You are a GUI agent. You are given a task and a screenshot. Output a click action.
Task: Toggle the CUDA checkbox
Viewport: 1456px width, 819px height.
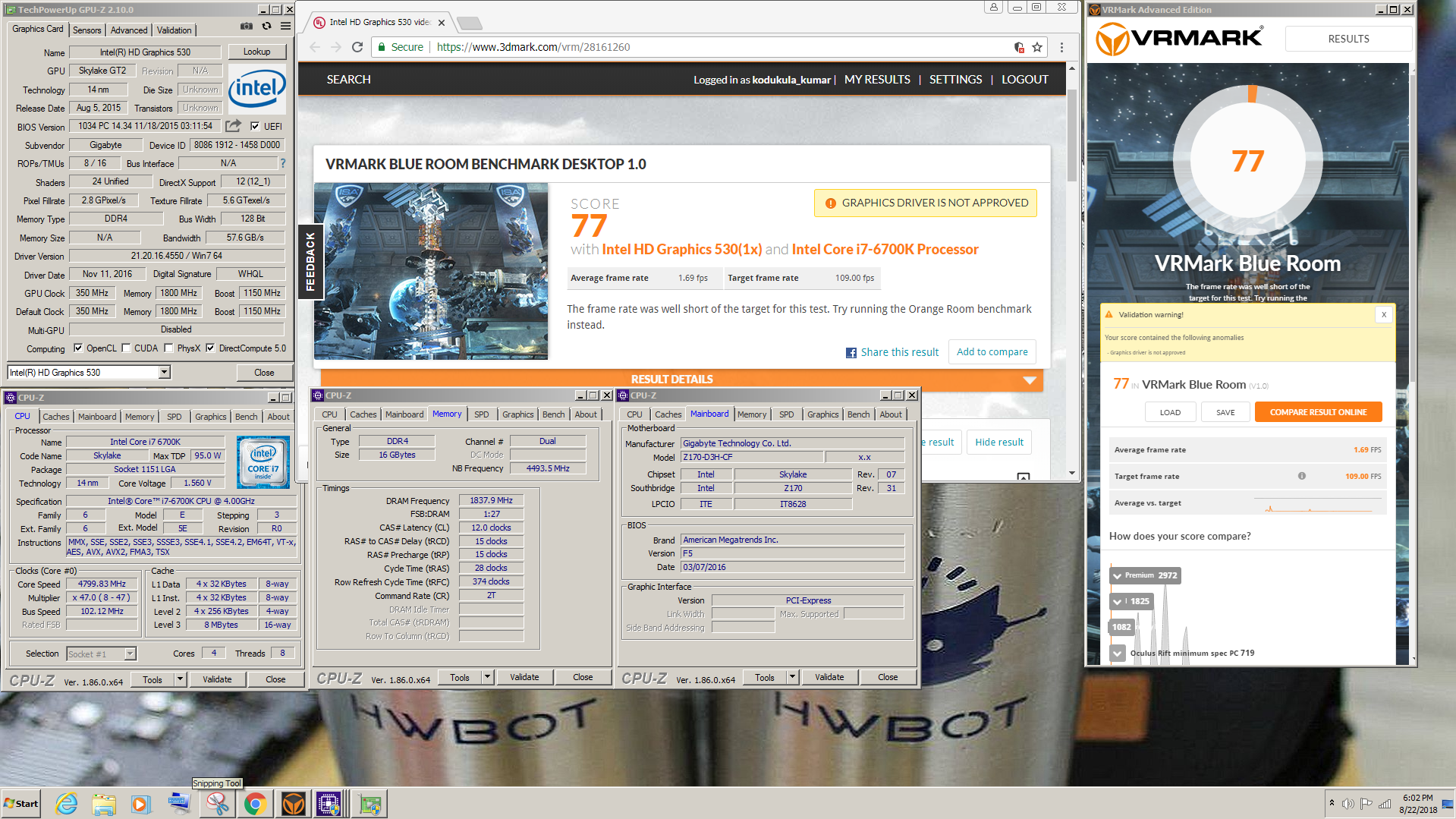point(126,348)
